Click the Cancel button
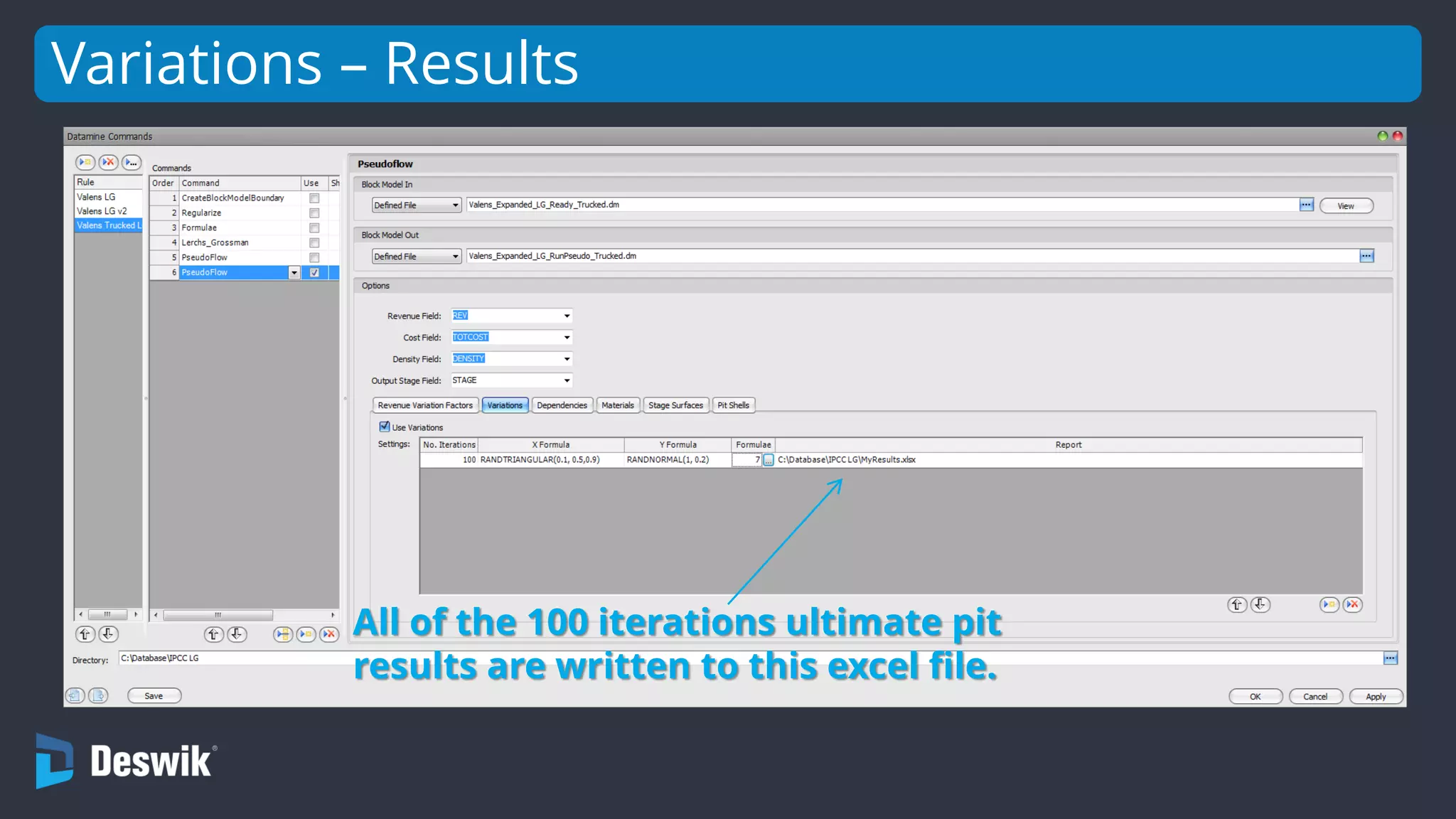The height and width of the screenshot is (819, 1456). click(x=1315, y=697)
